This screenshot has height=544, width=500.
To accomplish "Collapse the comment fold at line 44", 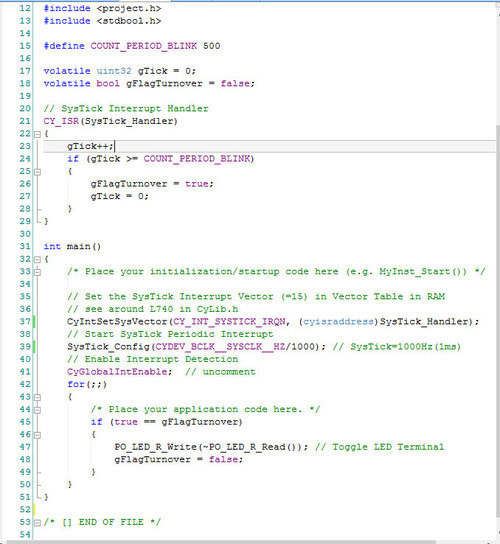I will (x=37, y=410).
